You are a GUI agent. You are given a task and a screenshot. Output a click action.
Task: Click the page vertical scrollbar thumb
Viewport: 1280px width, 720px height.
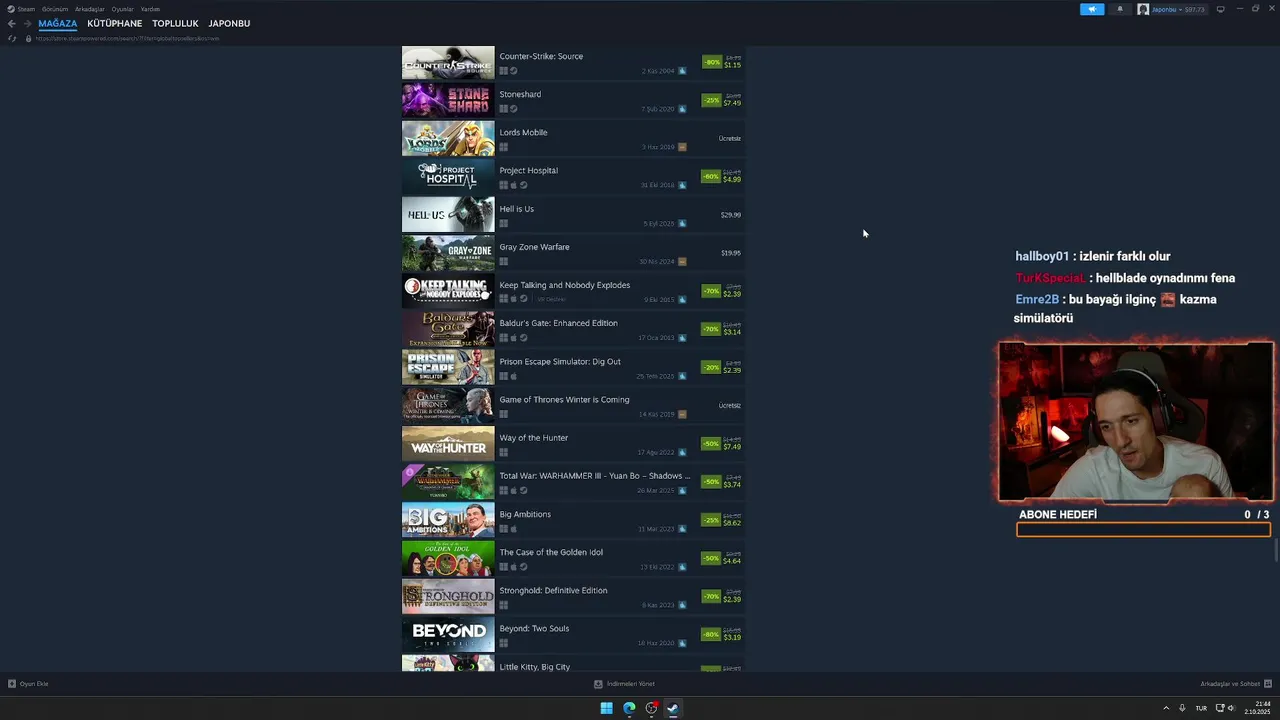click(1276, 551)
